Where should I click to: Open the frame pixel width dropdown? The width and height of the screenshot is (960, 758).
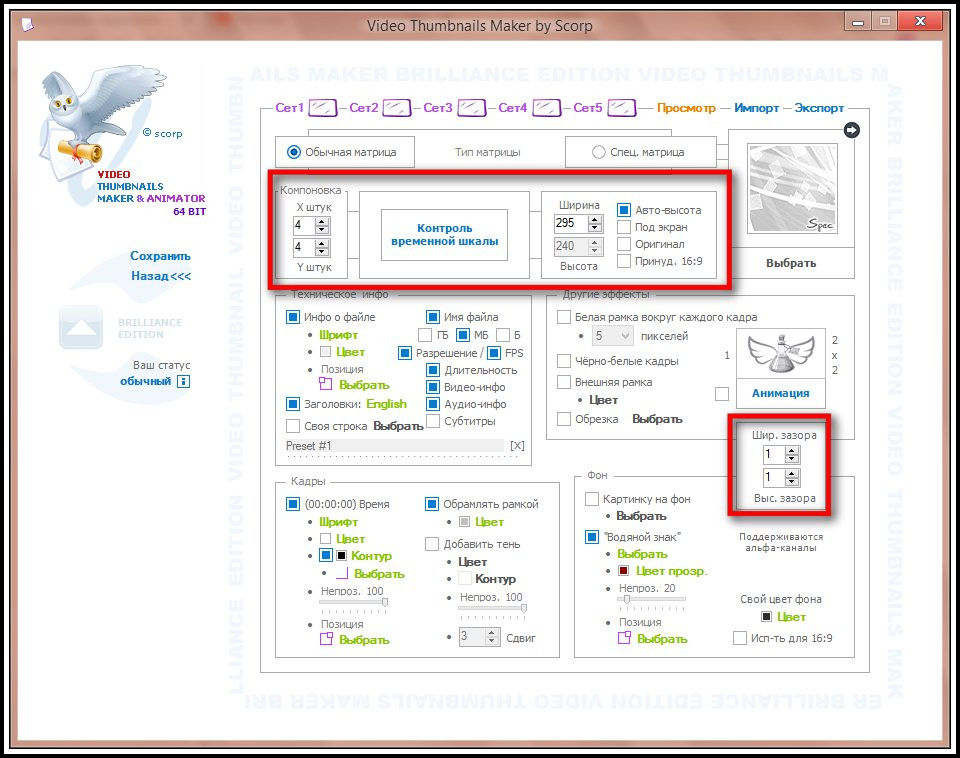click(612, 336)
